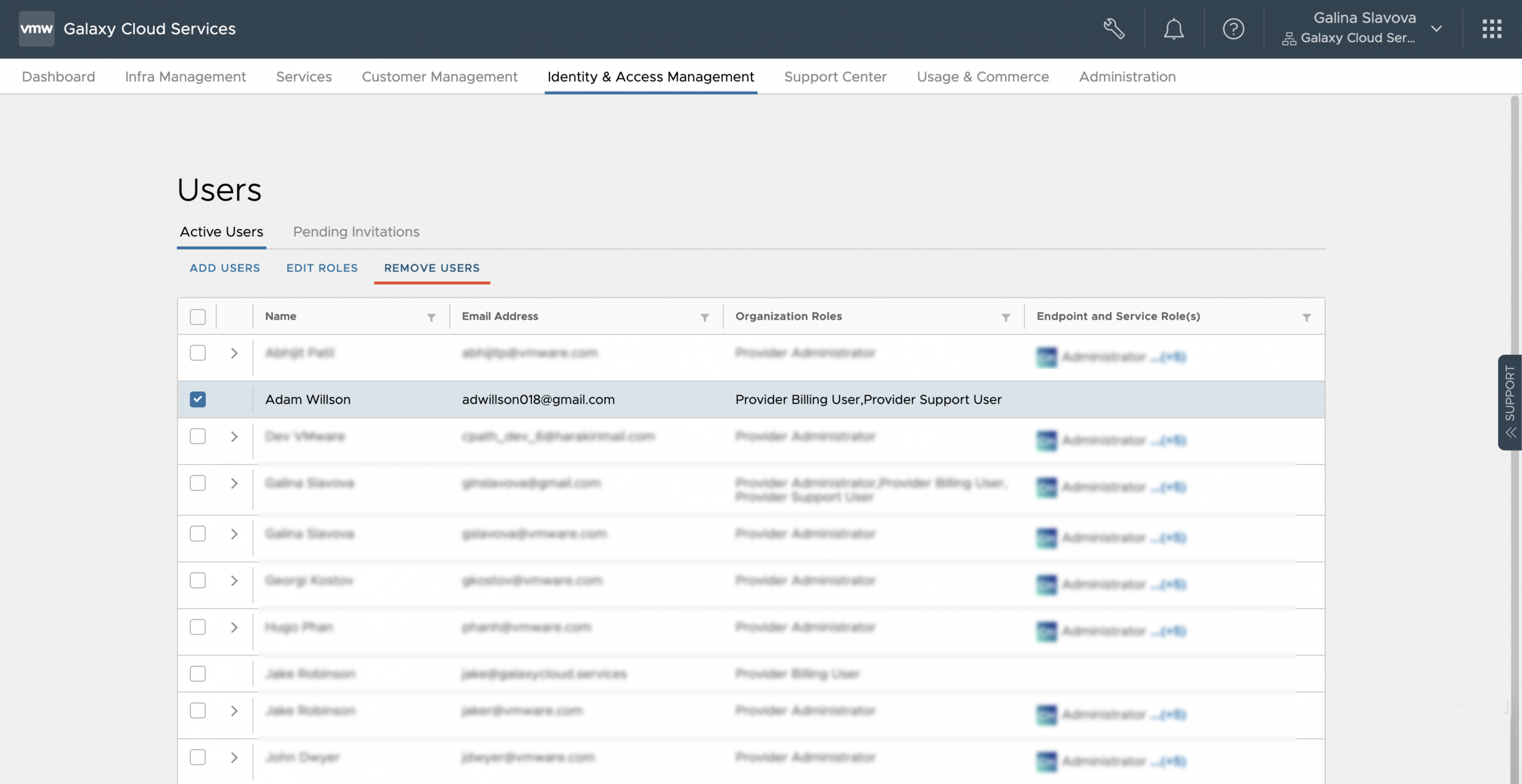The image size is (1522, 784).
Task: Expand the SUPPORT side panel tab
Action: point(1510,402)
